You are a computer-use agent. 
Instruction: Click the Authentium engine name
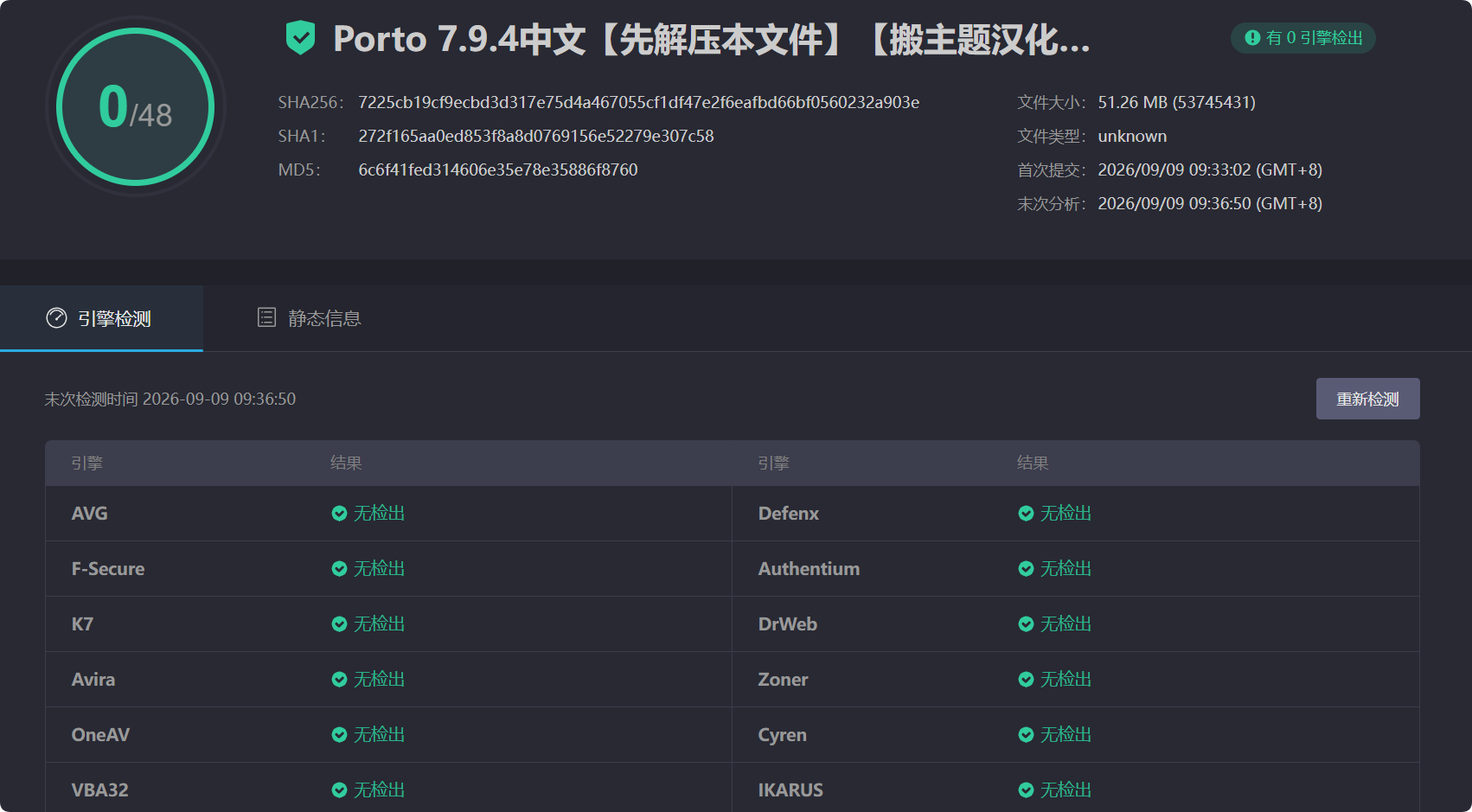click(x=809, y=569)
